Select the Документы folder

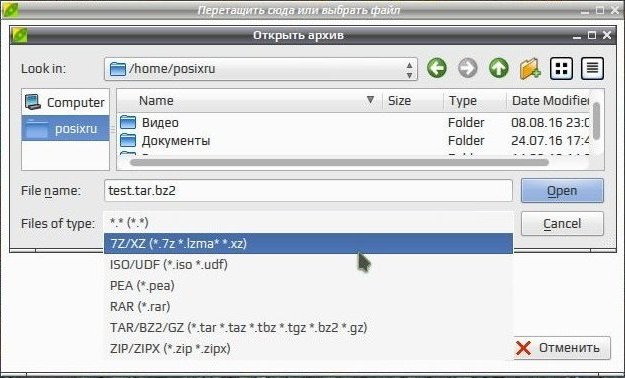[x=176, y=140]
